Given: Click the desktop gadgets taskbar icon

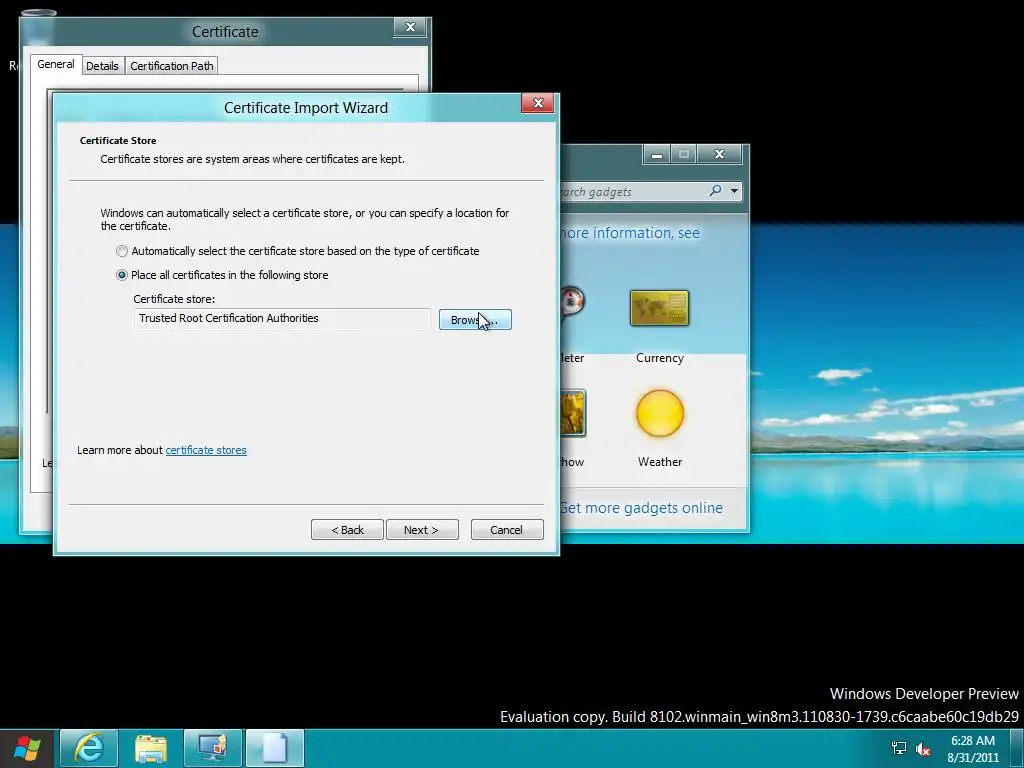Looking at the screenshot, I should point(213,748).
